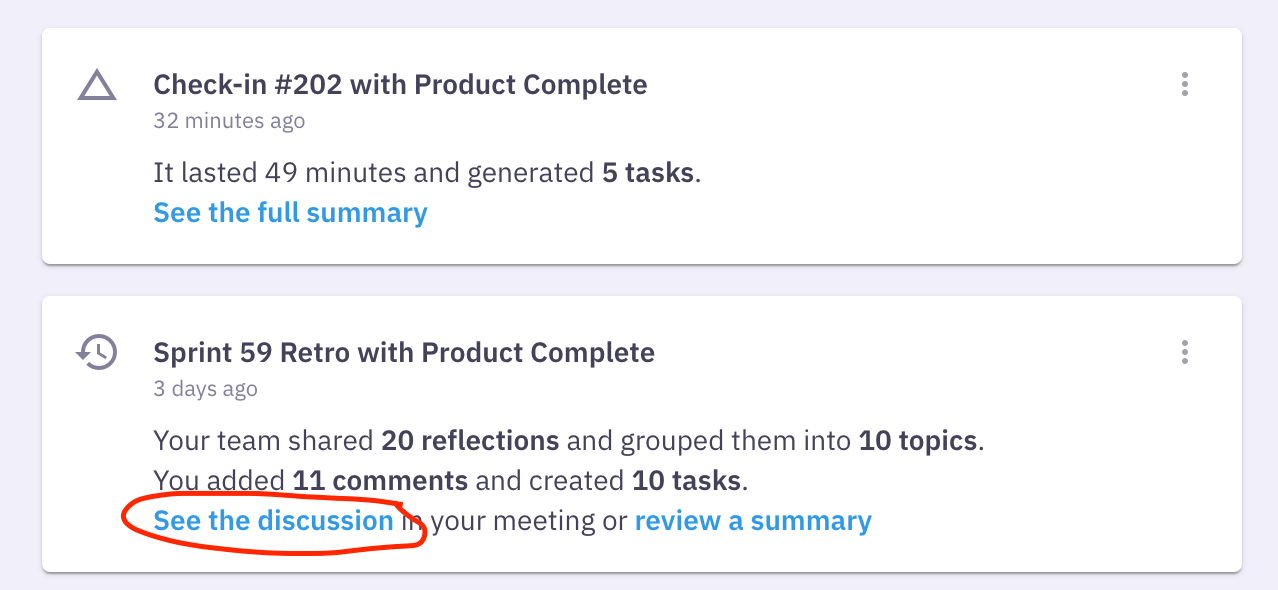Review a summary of Sprint 59 Retro
Image resolution: width=1278 pixels, height=590 pixels.
[x=753, y=520]
